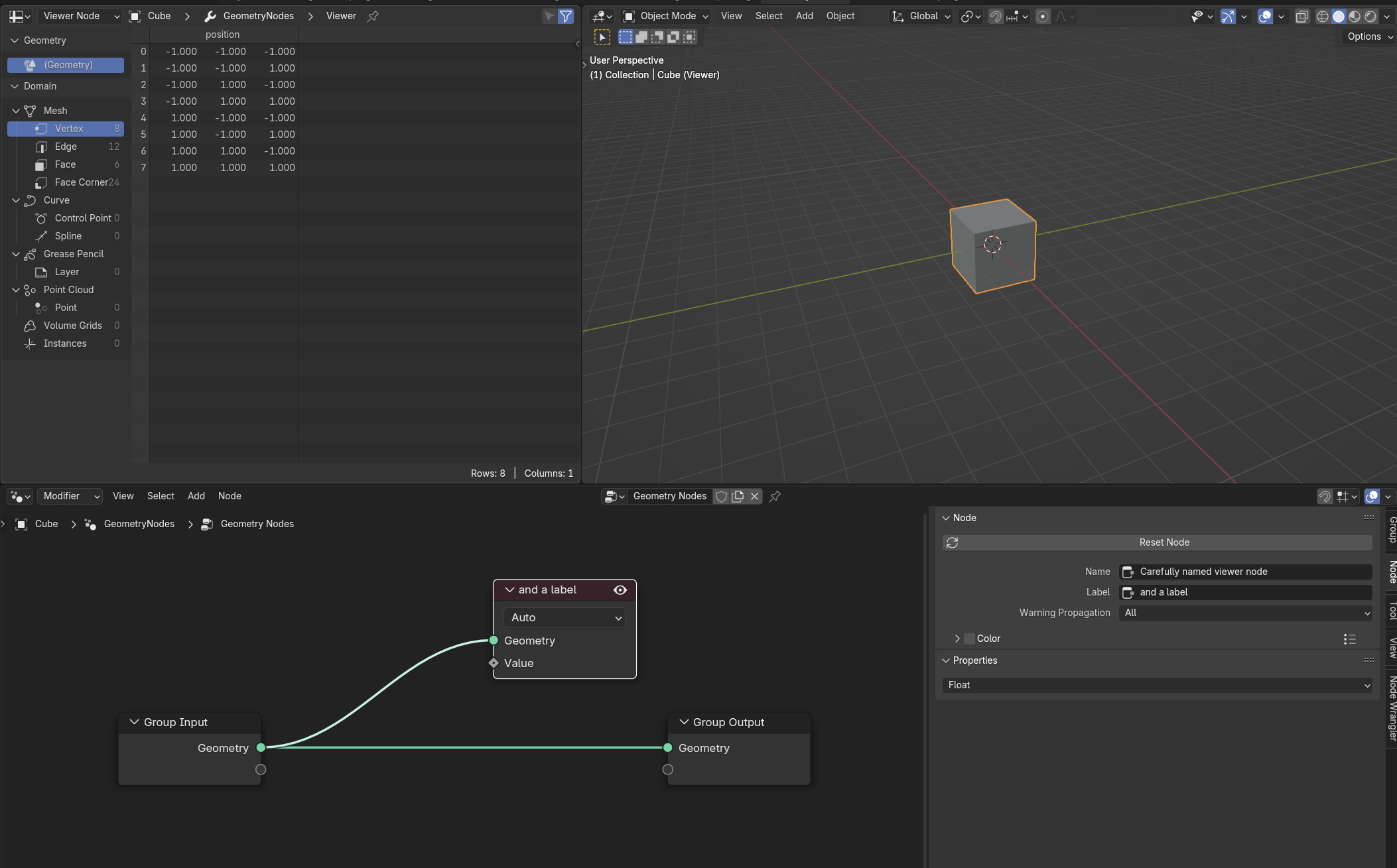Toggle the spreadsheet filter funnel icon

[x=566, y=16]
